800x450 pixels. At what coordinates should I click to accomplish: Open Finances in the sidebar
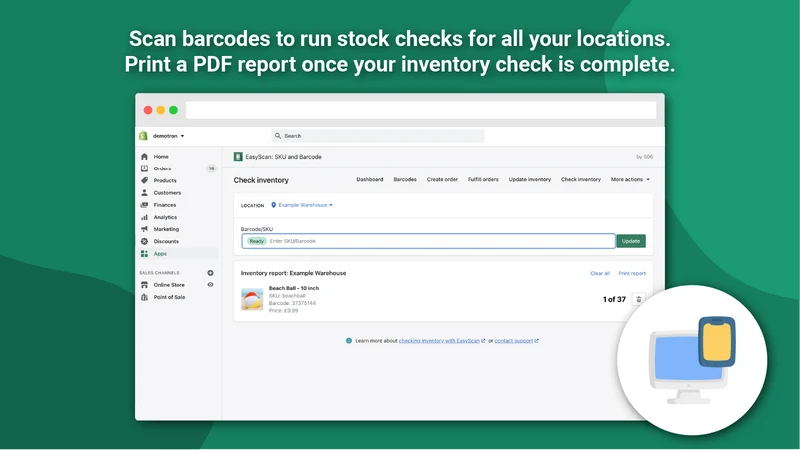(165, 205)
